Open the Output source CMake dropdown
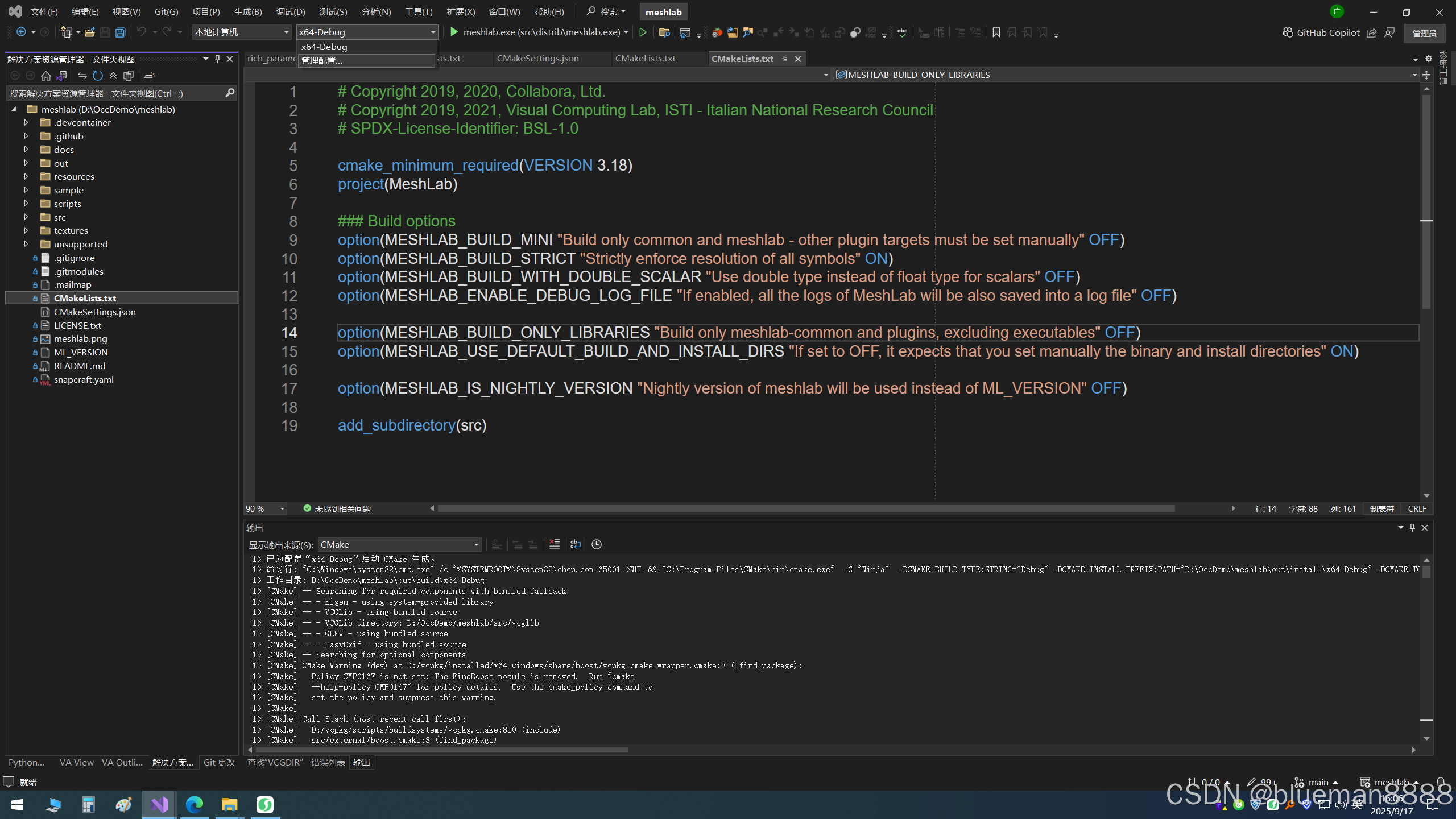This screenshot has height=819, width=1456. tap(399, 544)
